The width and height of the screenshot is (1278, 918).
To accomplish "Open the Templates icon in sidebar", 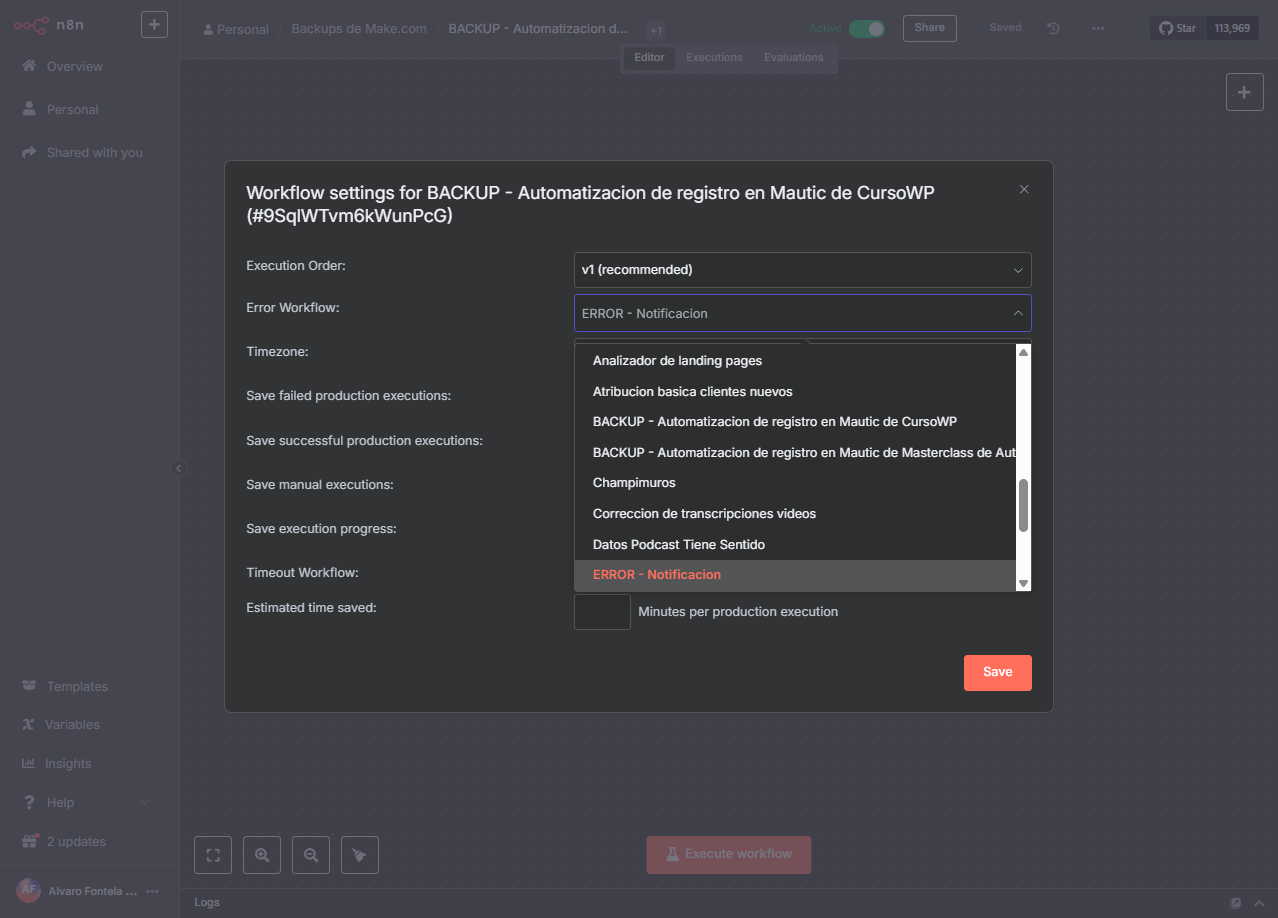I will click(x=29, y=686).
